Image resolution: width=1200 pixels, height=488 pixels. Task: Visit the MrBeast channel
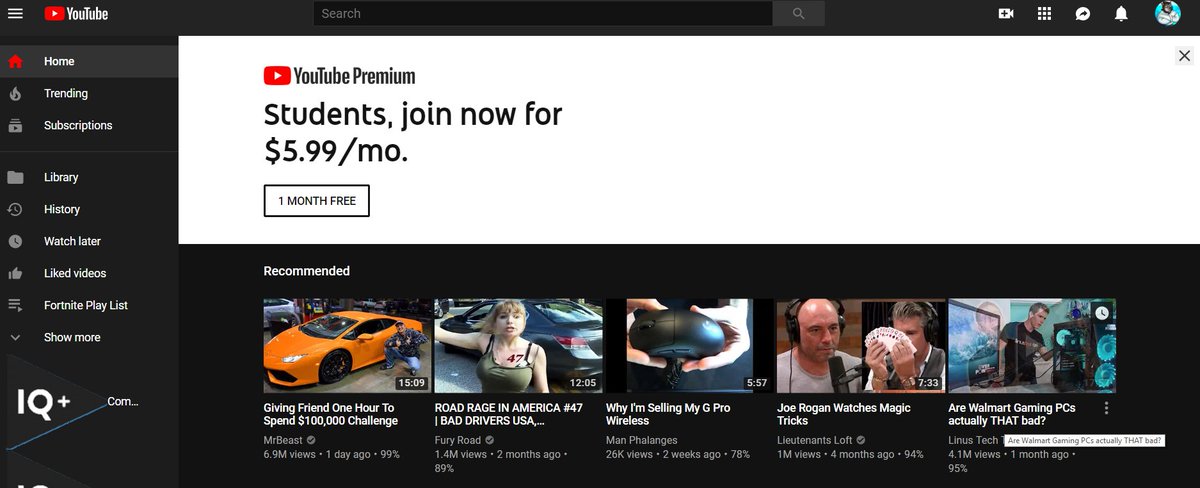[x=283, y=440]
